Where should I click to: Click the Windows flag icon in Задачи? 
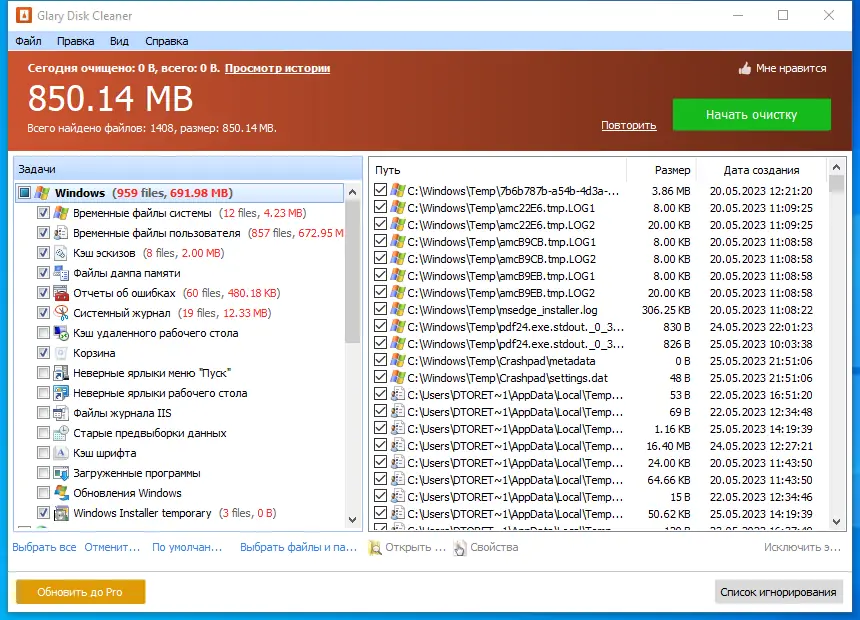coord(42,193)
